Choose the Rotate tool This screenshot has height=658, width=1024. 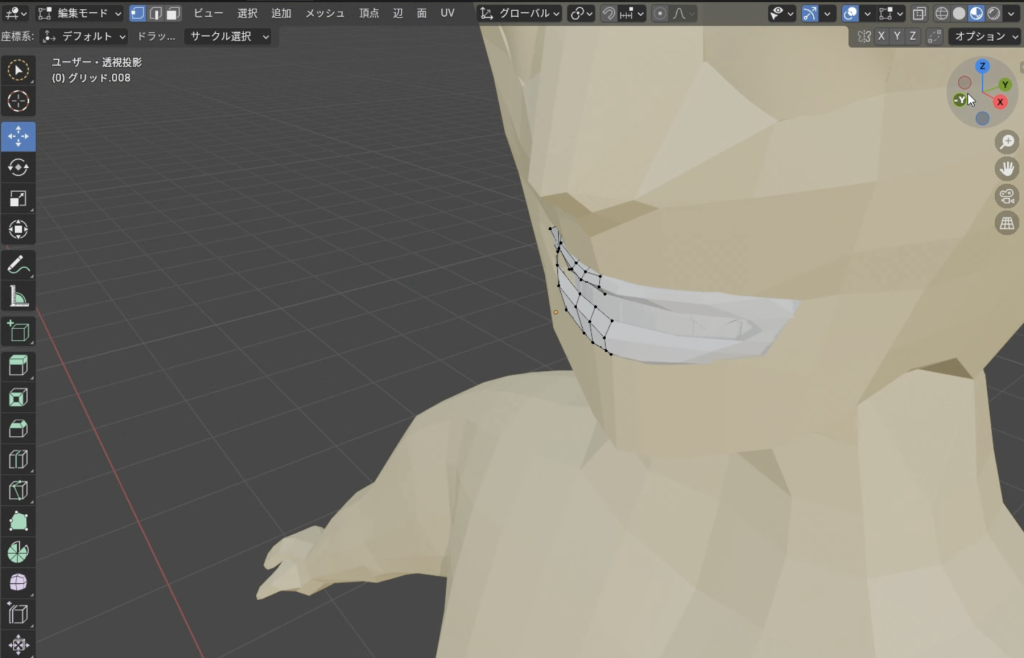point(18,167)
